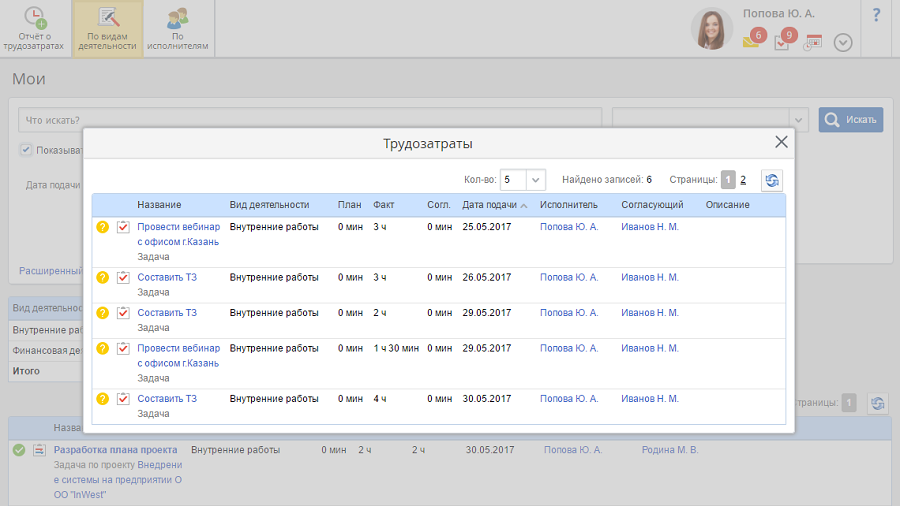
Task: Click Иванов Н. М. in first row
Action: (x=649, y=227)
